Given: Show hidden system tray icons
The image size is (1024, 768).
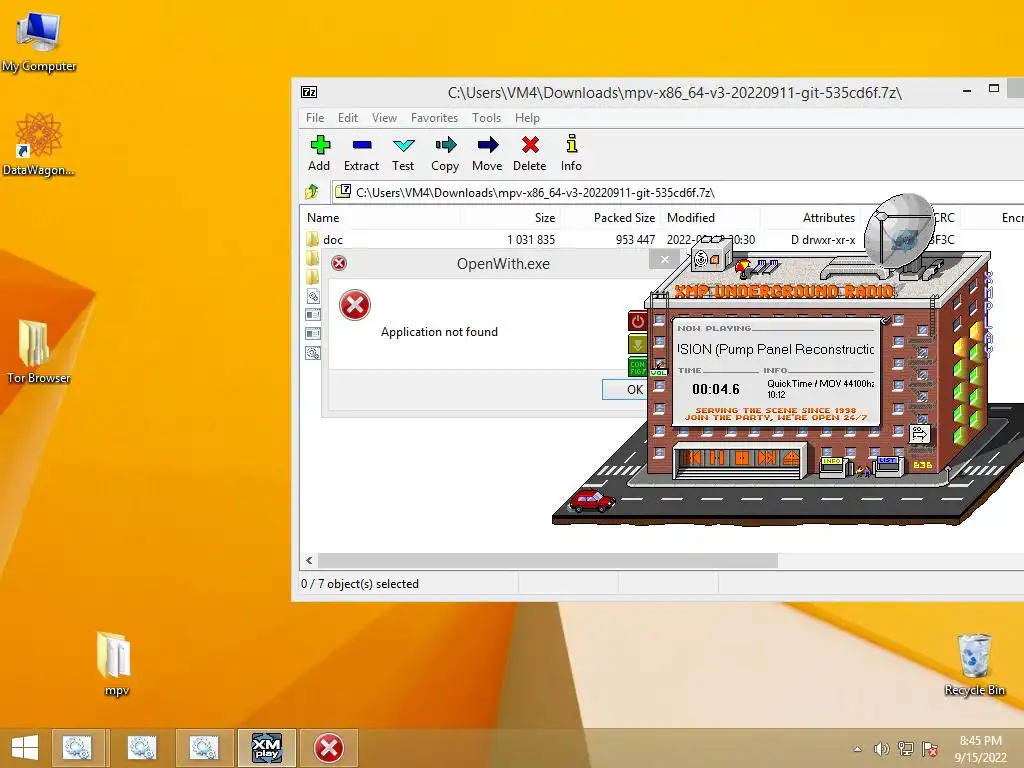Looking at the screenshot, I should 857,749.
